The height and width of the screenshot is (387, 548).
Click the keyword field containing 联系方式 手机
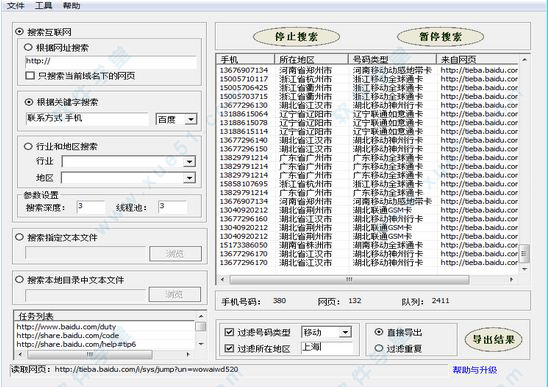[87, 119]
